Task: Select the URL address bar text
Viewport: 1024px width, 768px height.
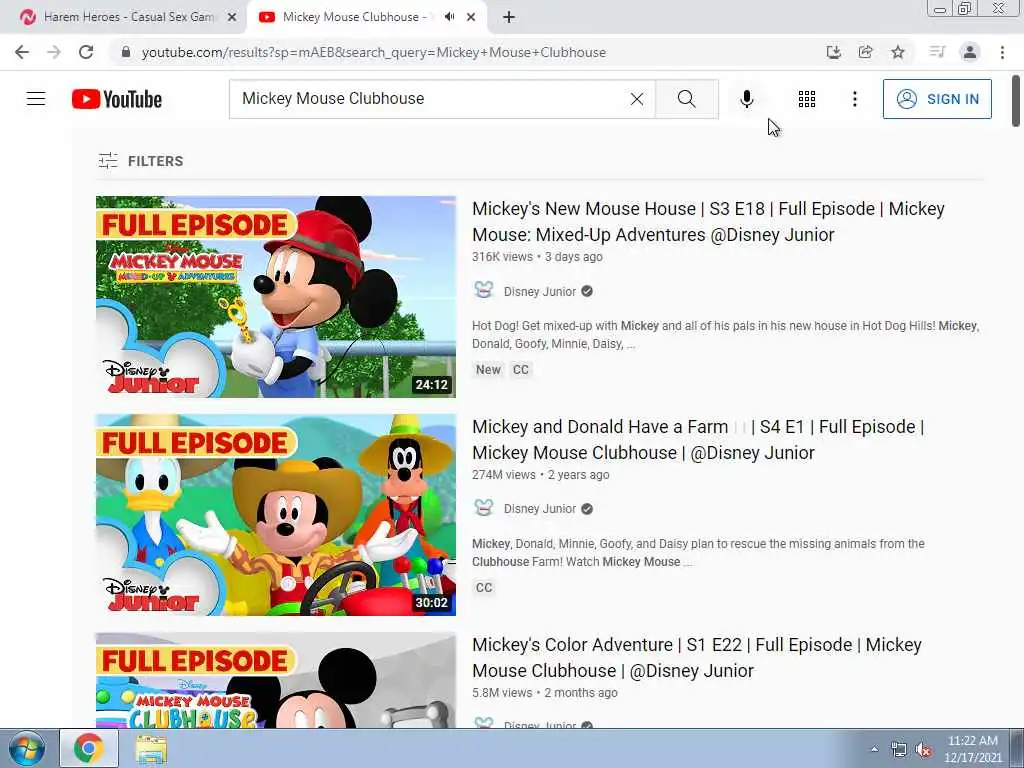Action: coord(374,52)
